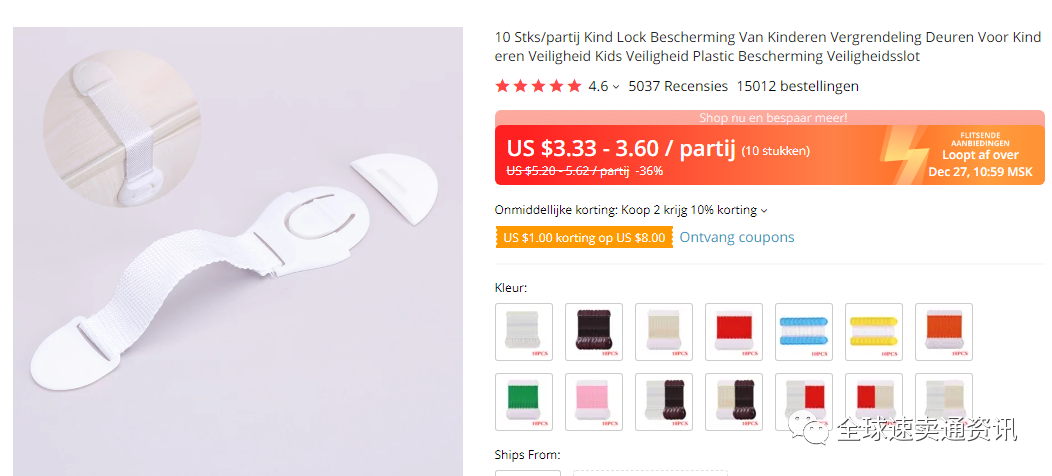Click the red star rating icons
Viewport: 1052px width, 476px height.
pyautogui.click(x=538, y=86)
